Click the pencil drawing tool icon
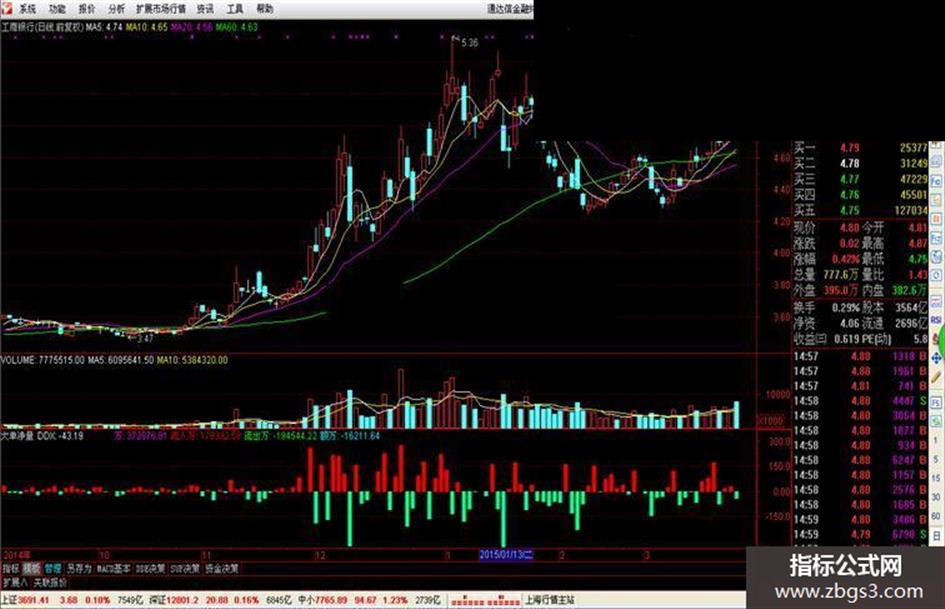This screenshot has height=609, width=945. coord(935,377)
